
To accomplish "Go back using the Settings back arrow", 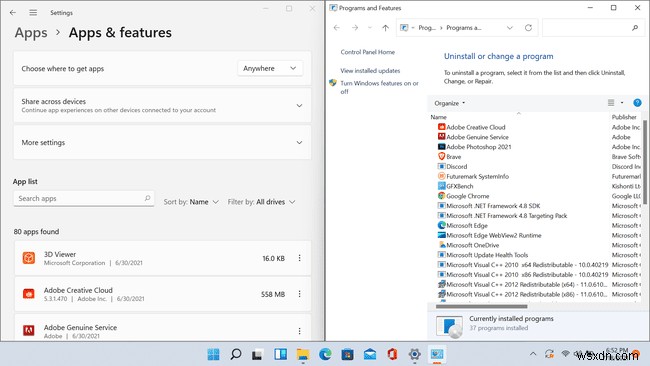I will click(13, 13).
